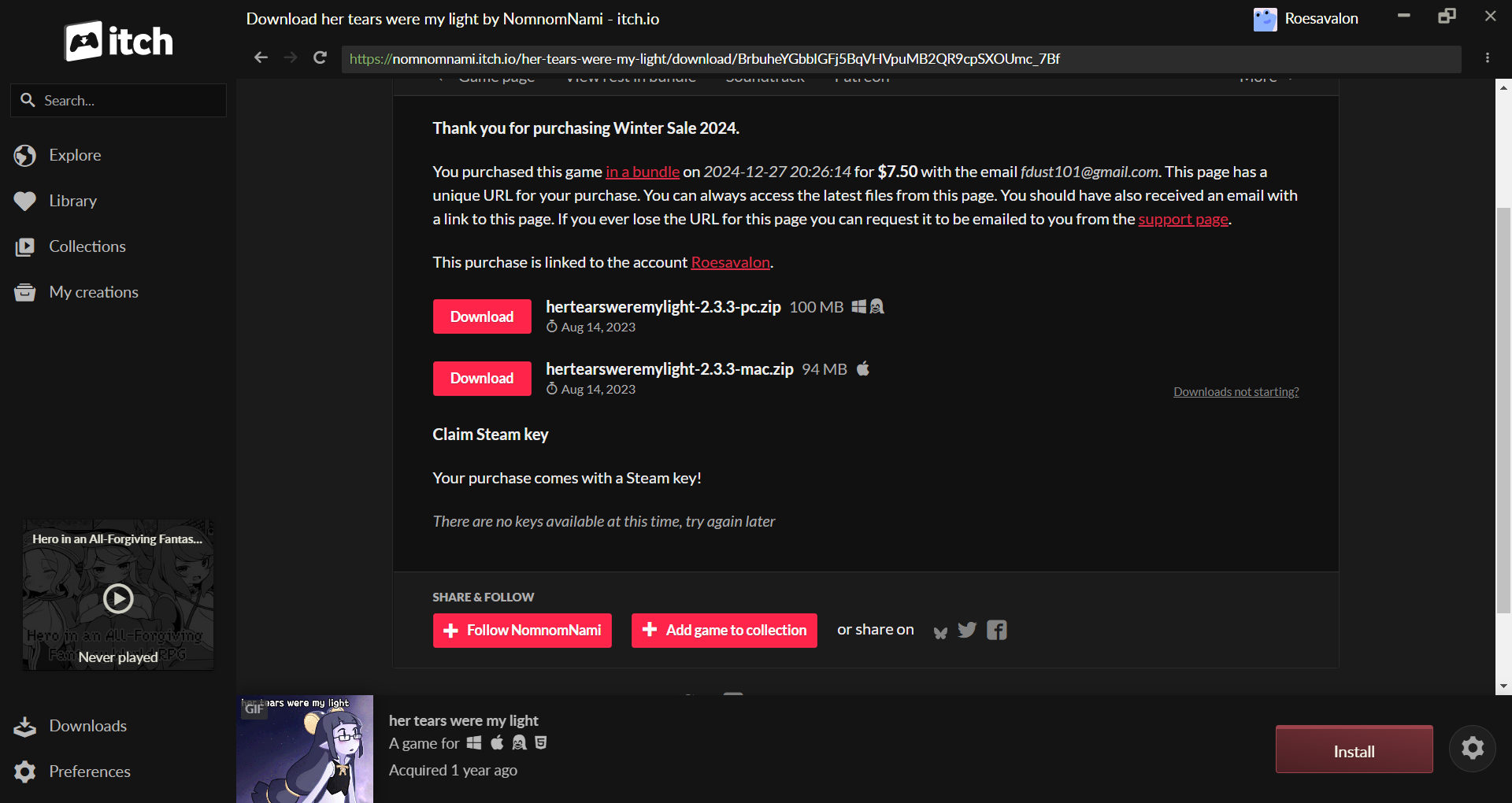Open the 'in a bundle' link
The width and height of the screenshot is (1512, 803).
[643, 172]
